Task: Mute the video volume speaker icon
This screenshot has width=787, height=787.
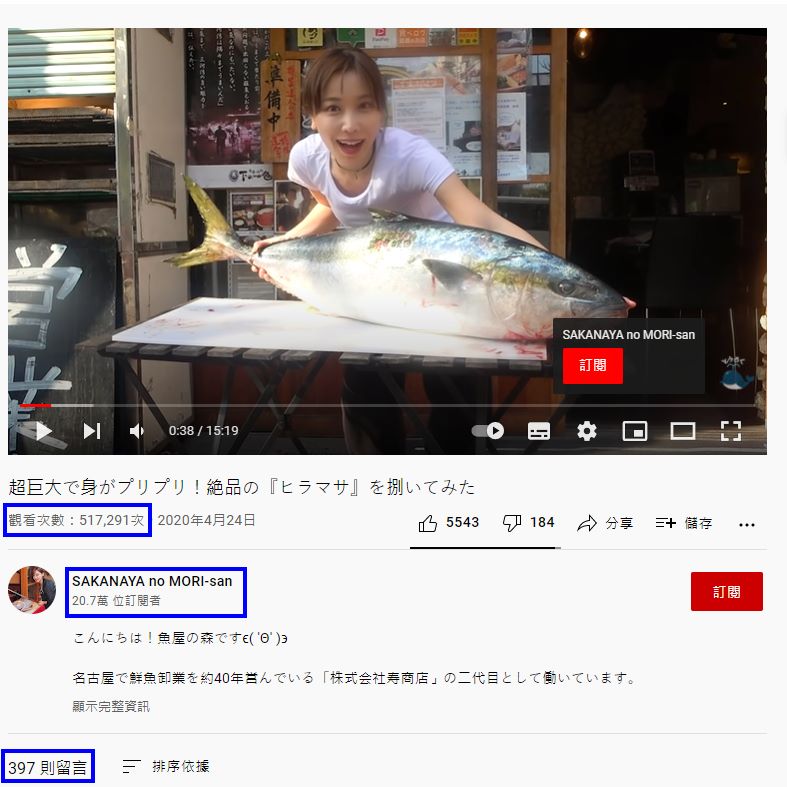Action: point(137,431)
